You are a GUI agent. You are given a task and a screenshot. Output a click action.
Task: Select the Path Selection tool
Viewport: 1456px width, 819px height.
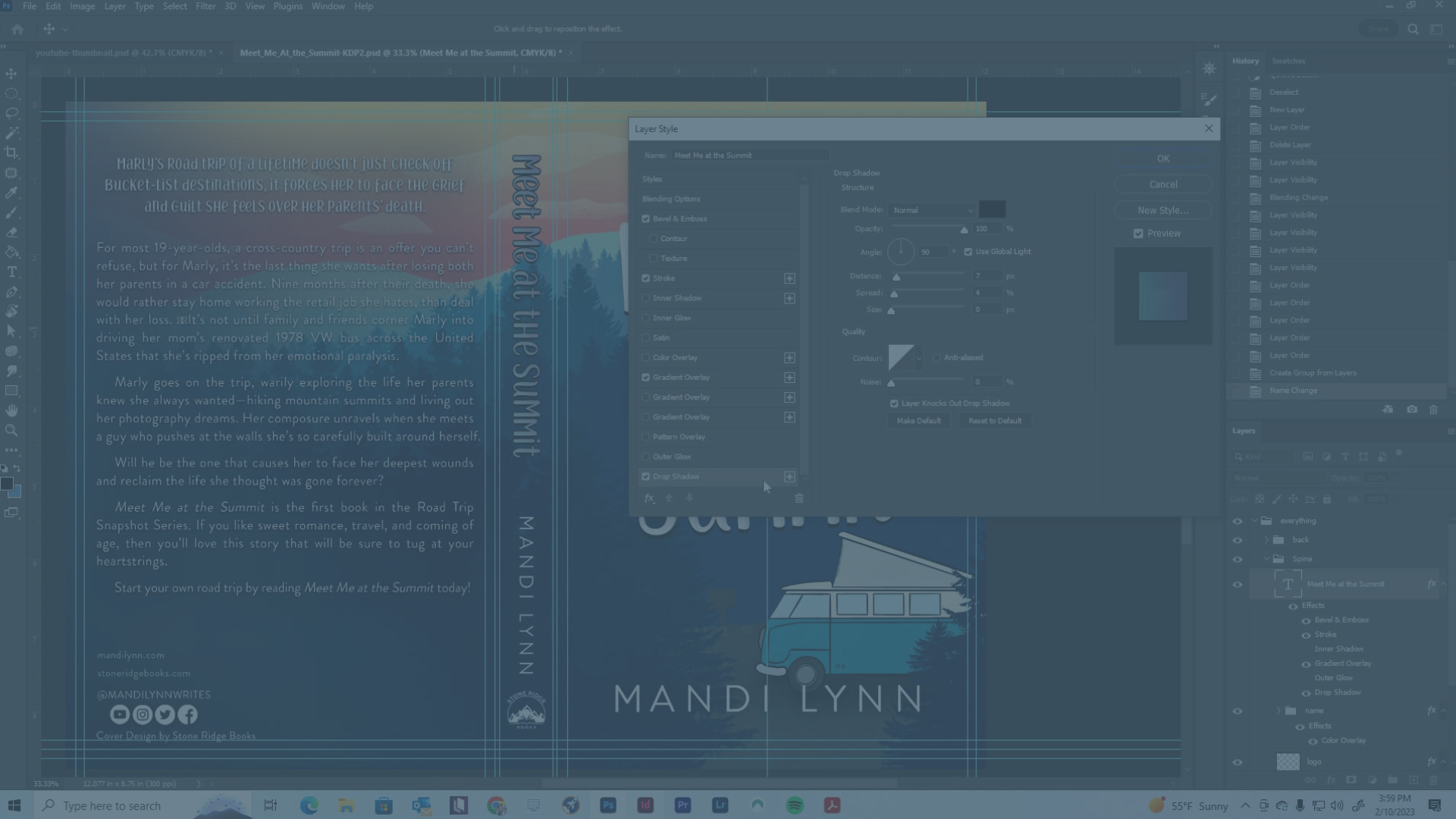pyautogui.click(x=11, y=331)
